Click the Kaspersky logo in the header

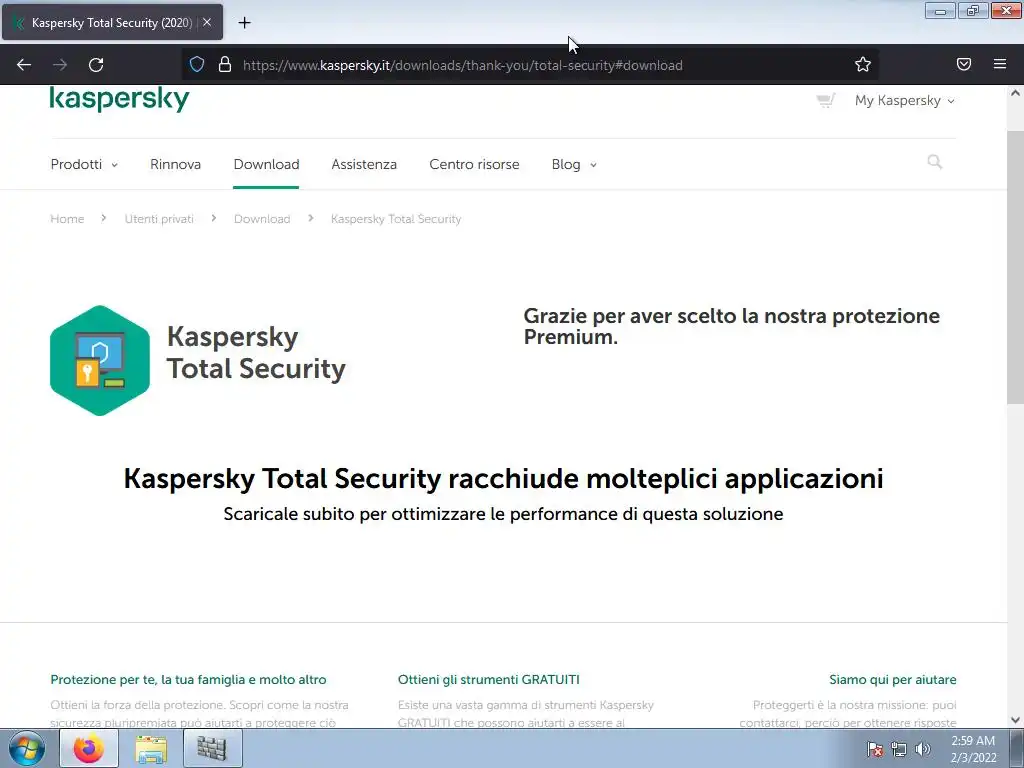[x=120, y=99]
